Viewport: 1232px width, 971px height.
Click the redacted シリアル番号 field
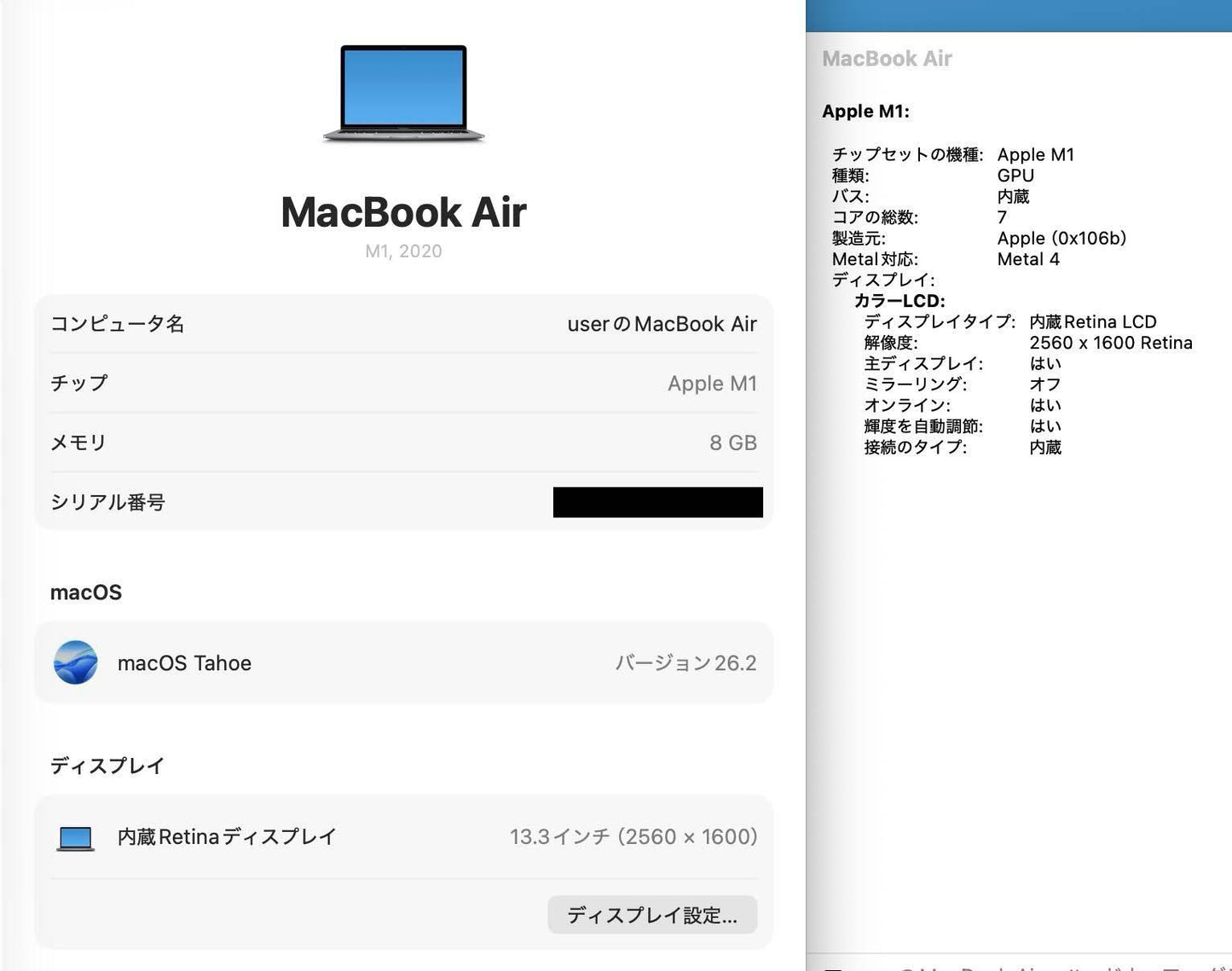(657, 502)
